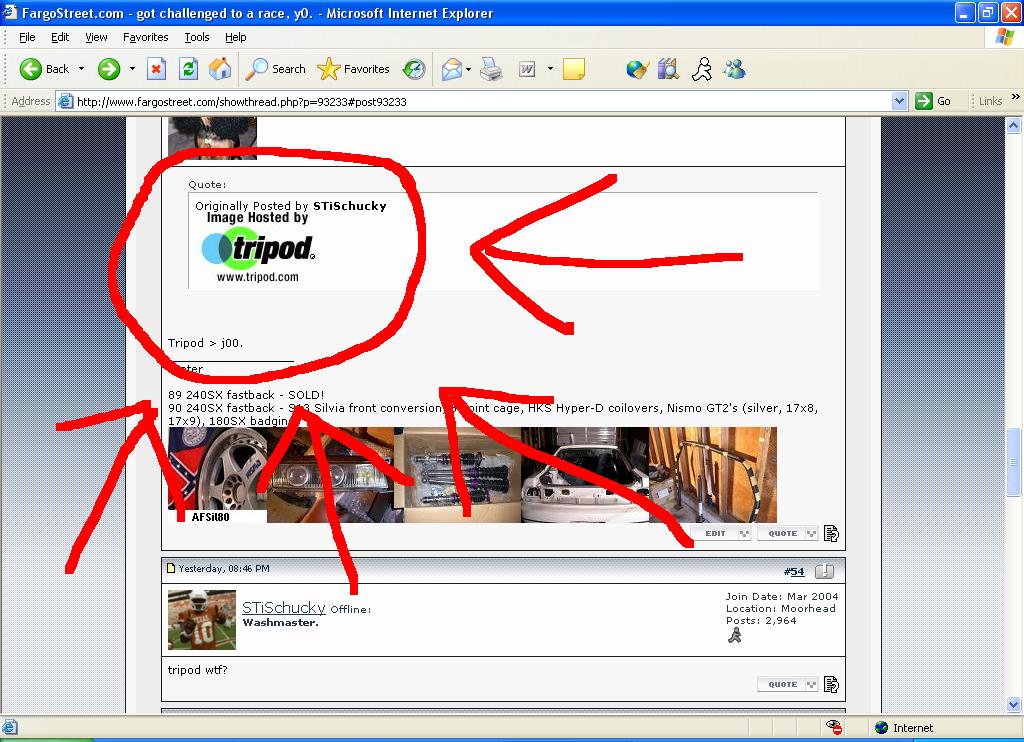Click the Windows flag logo throbber
Viewport: 1024px width, 742px height.
point(1005,37)
